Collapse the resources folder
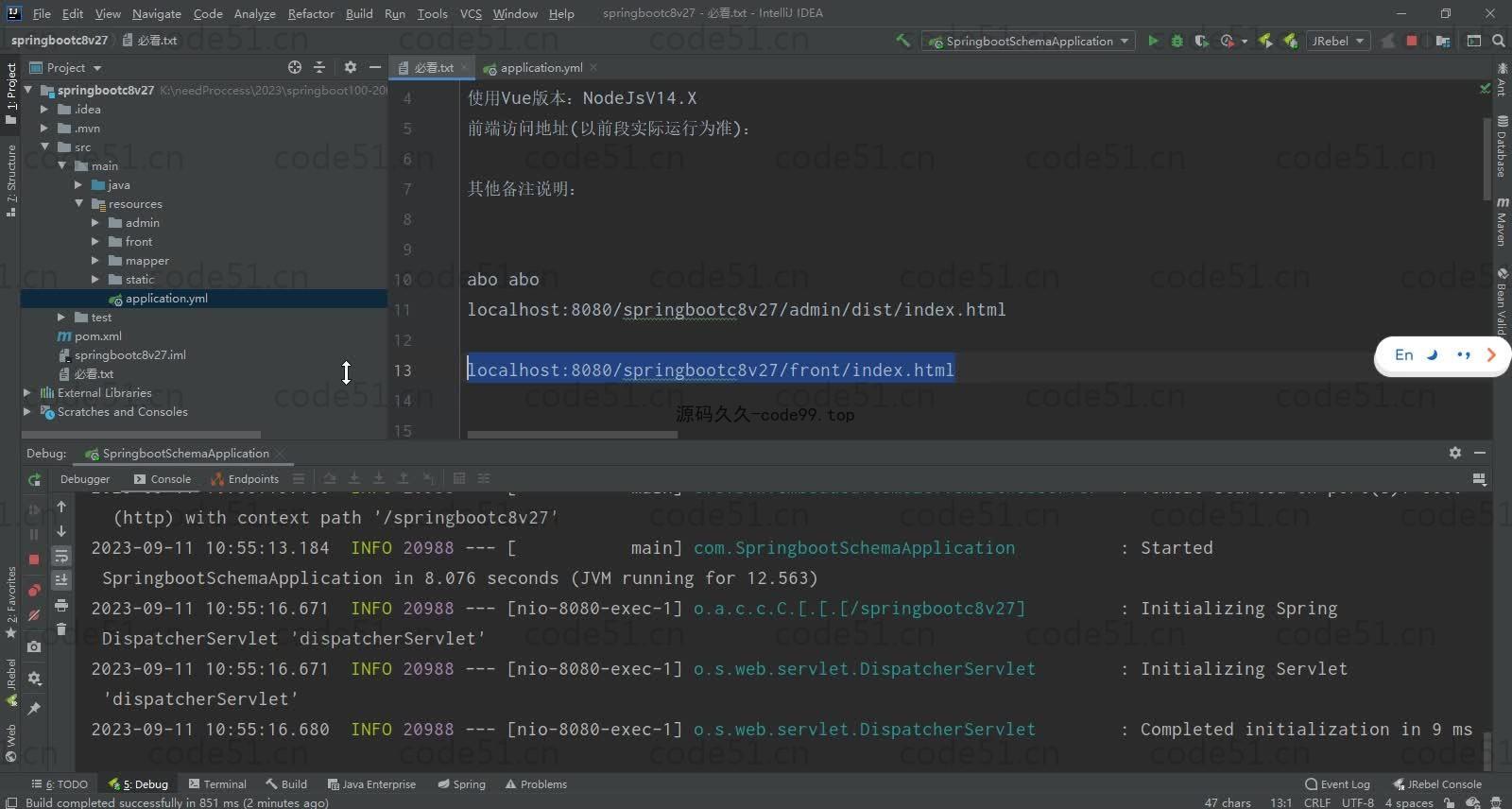The width and height of the screenshot is (1512, 809). click(78, 203)
